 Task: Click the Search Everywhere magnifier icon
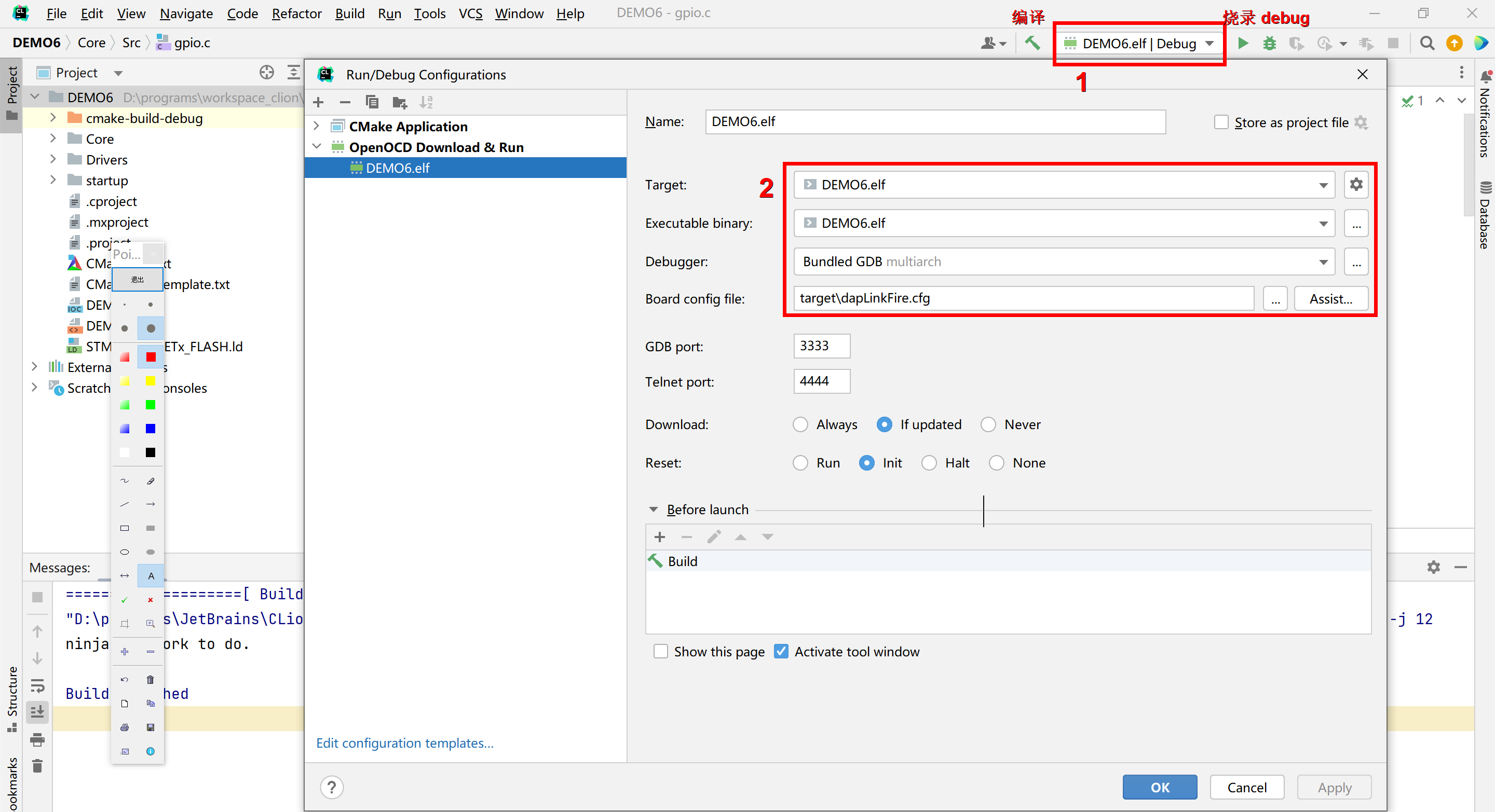point(1426,44)
